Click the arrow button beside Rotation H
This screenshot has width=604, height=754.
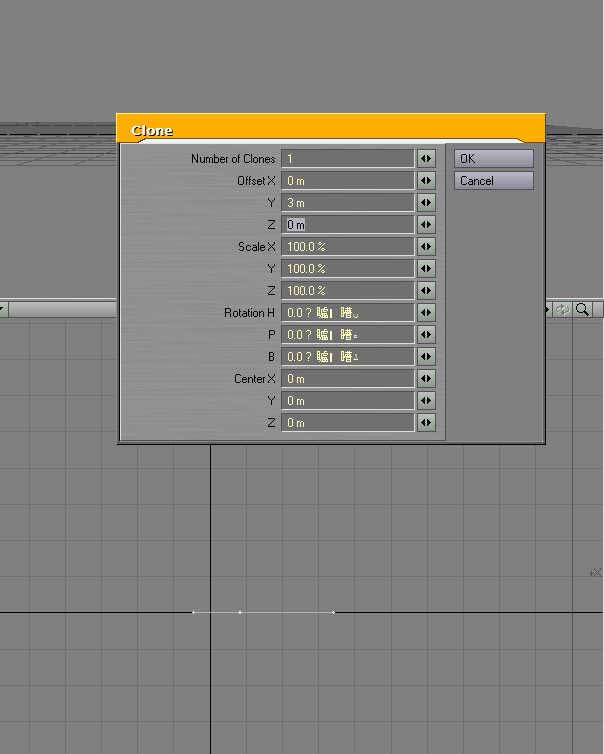coord(427,313)
